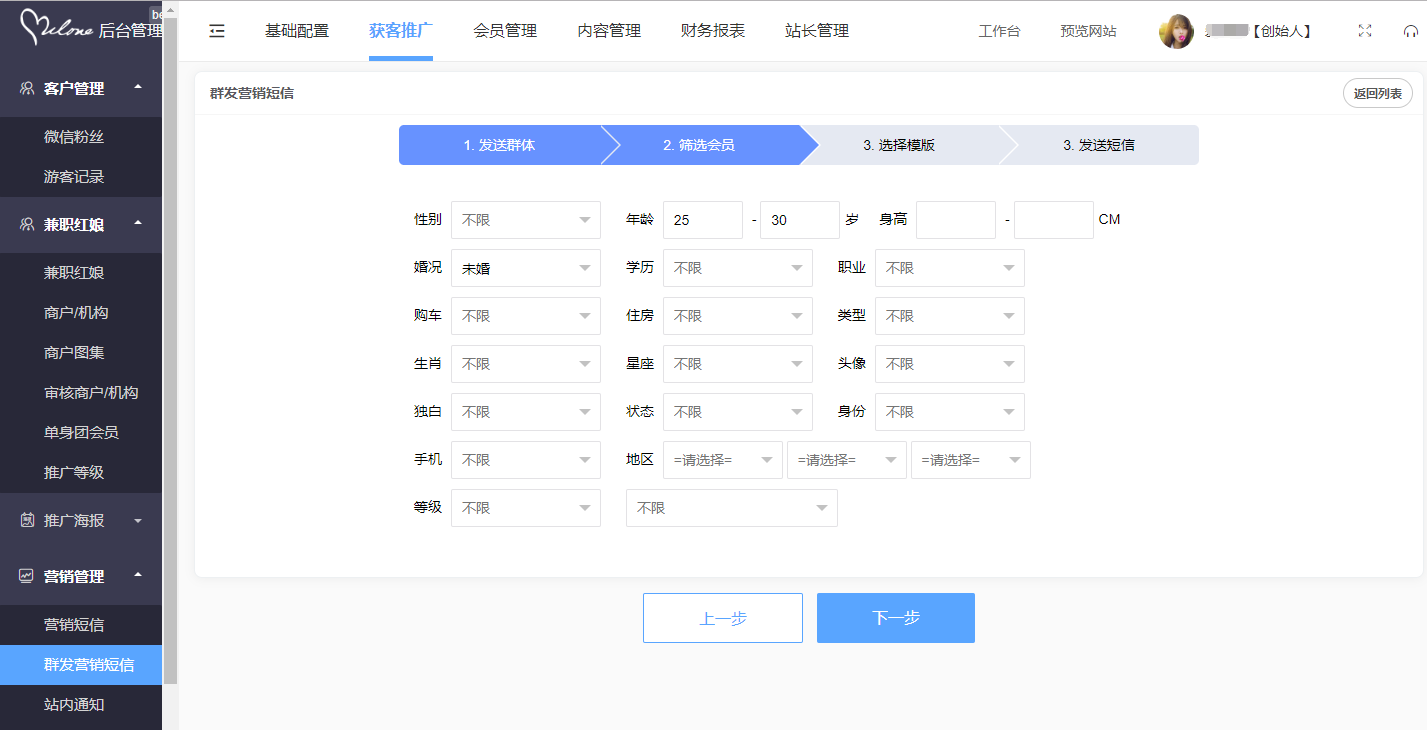Image resolution: width=1427 pixels, height=730 pixels.
Task: Click the 推广海报 poster icon
Action: click(x=27, y=520)
